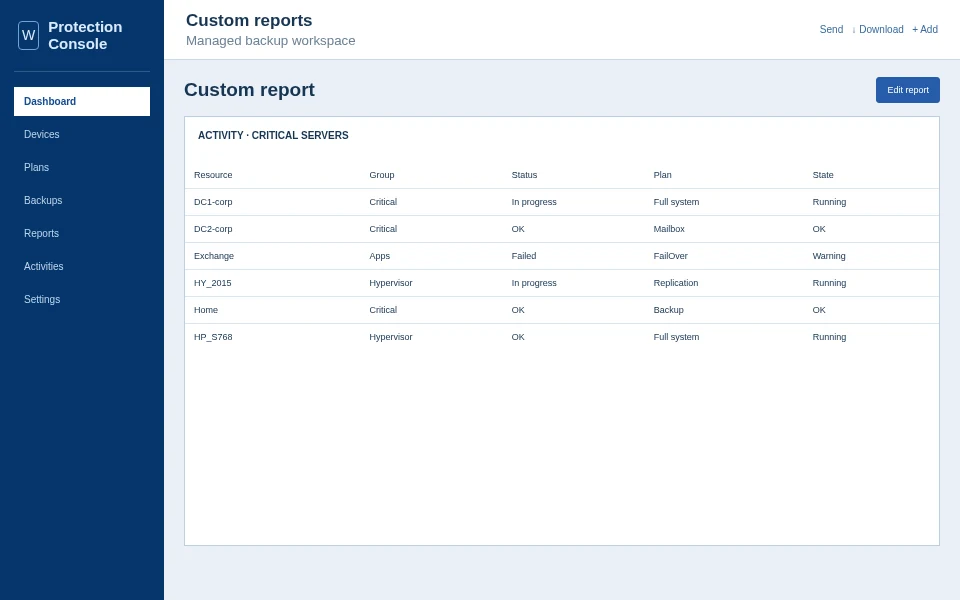Image resolution: width=960 pixels, height=600 pixels.
Task: Click the FailOver plan cell
Action: (670, 256)
